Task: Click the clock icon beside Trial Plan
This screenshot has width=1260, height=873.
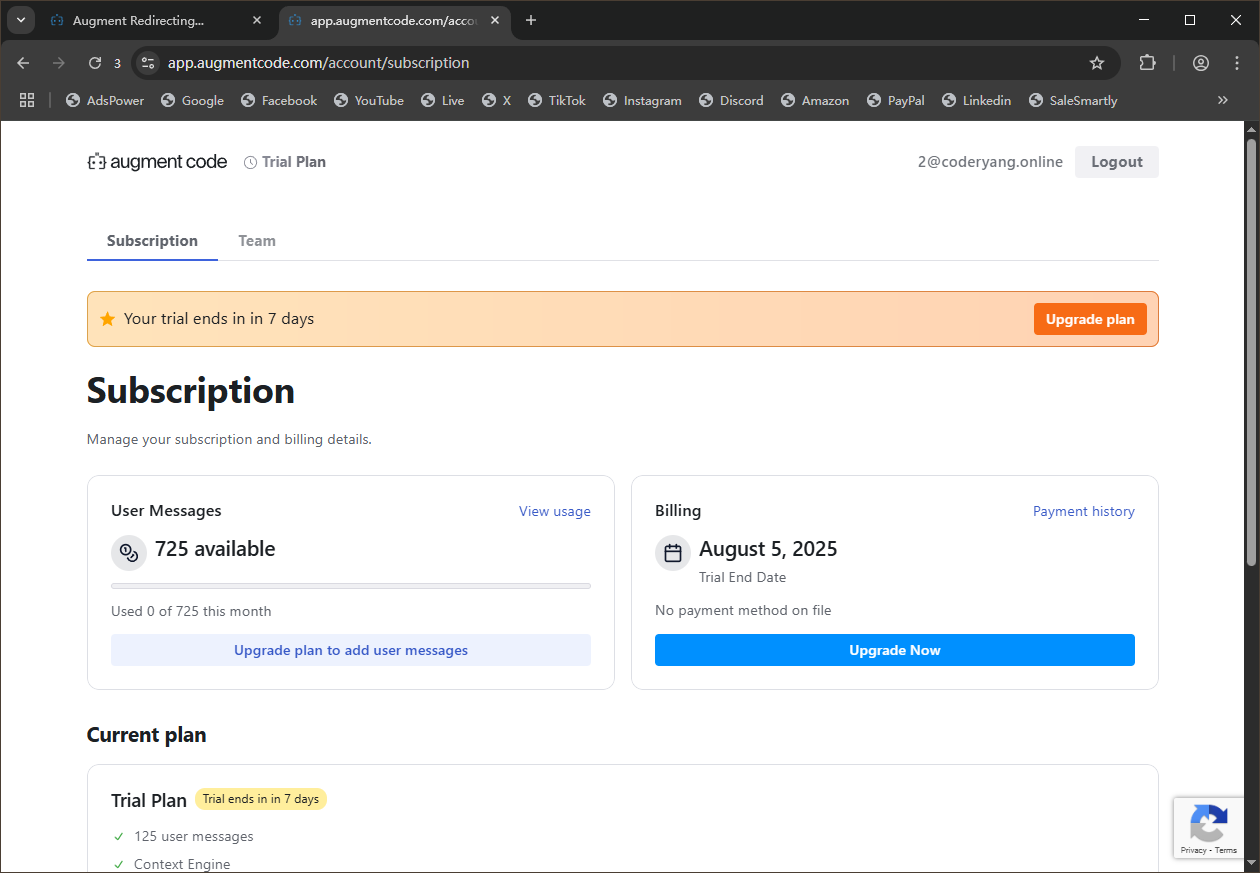Action: [250, 162]
